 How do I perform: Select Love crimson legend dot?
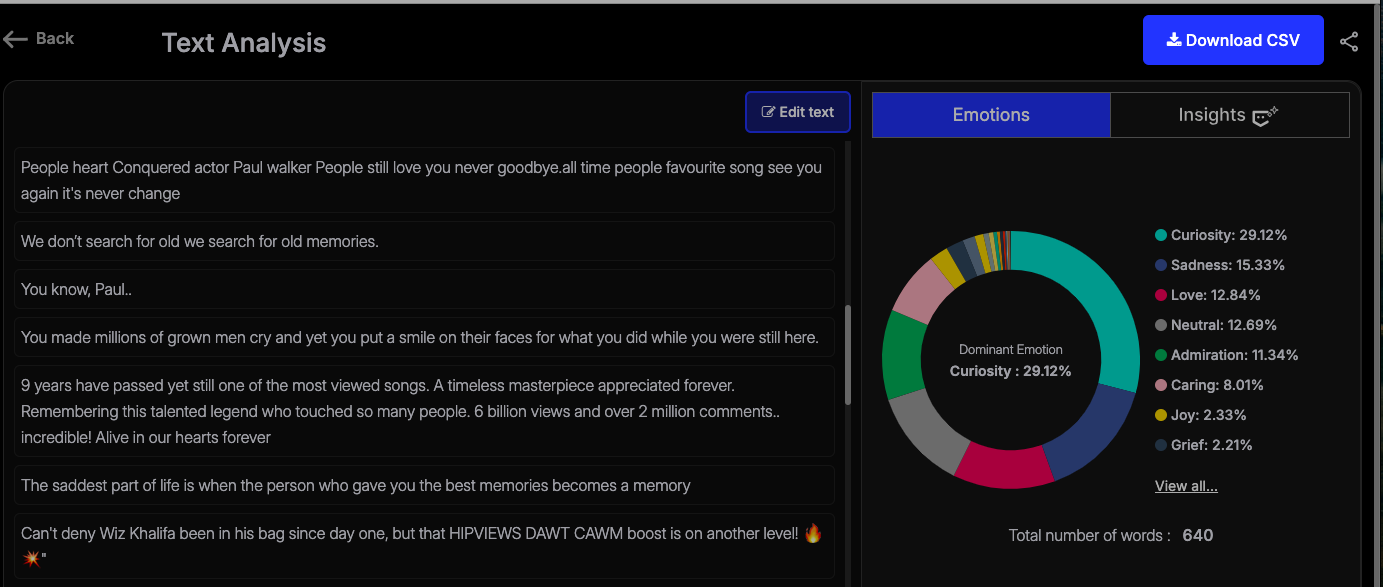1161,295
